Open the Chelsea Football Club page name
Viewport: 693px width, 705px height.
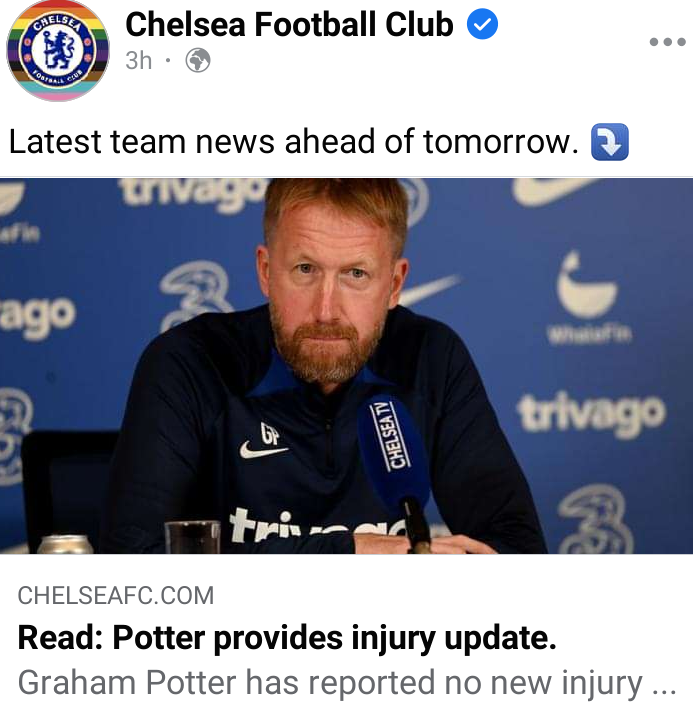tap(289, 24)
